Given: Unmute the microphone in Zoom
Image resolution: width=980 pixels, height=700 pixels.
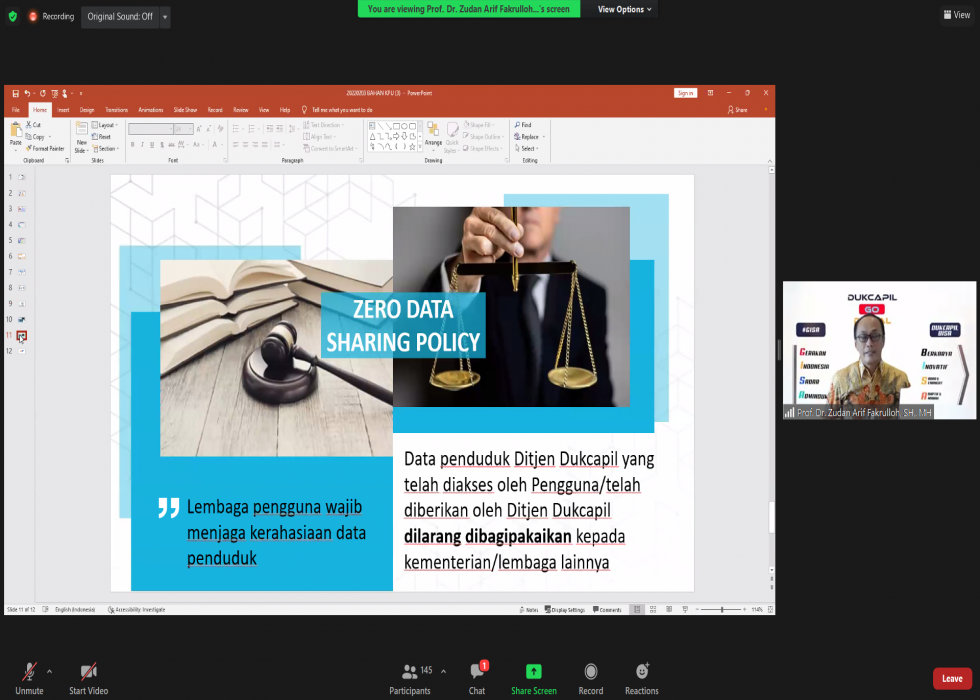Looking at the screenshot, I should [29, 672].
